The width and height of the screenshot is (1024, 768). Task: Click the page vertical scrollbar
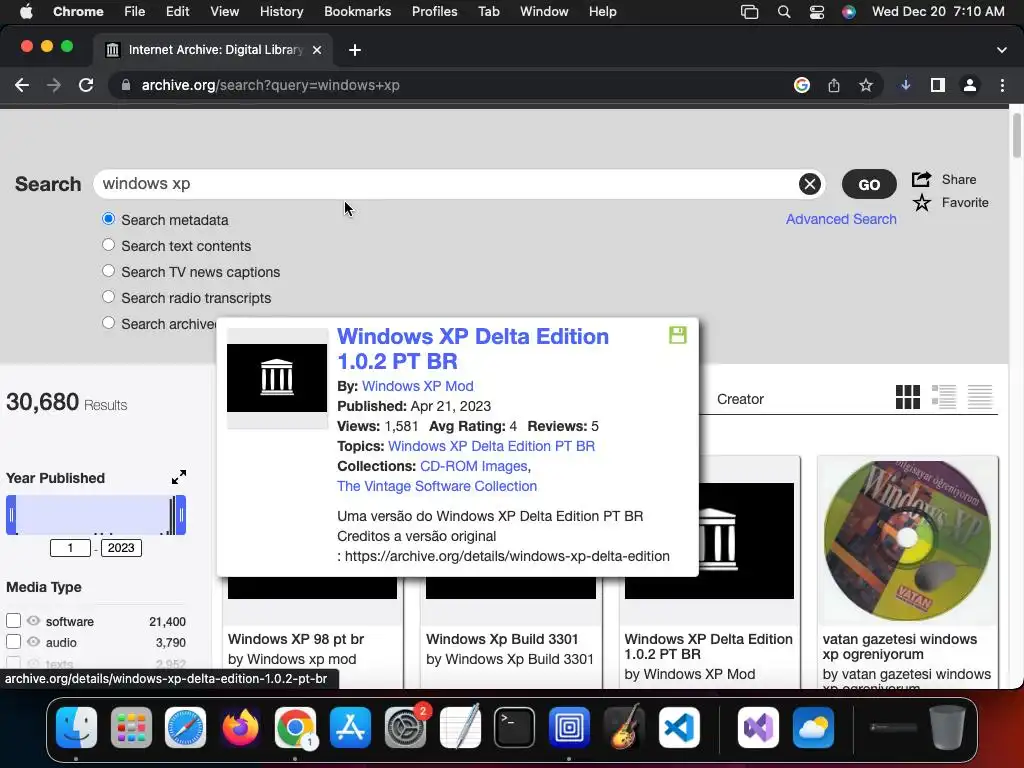[1016, 136]
